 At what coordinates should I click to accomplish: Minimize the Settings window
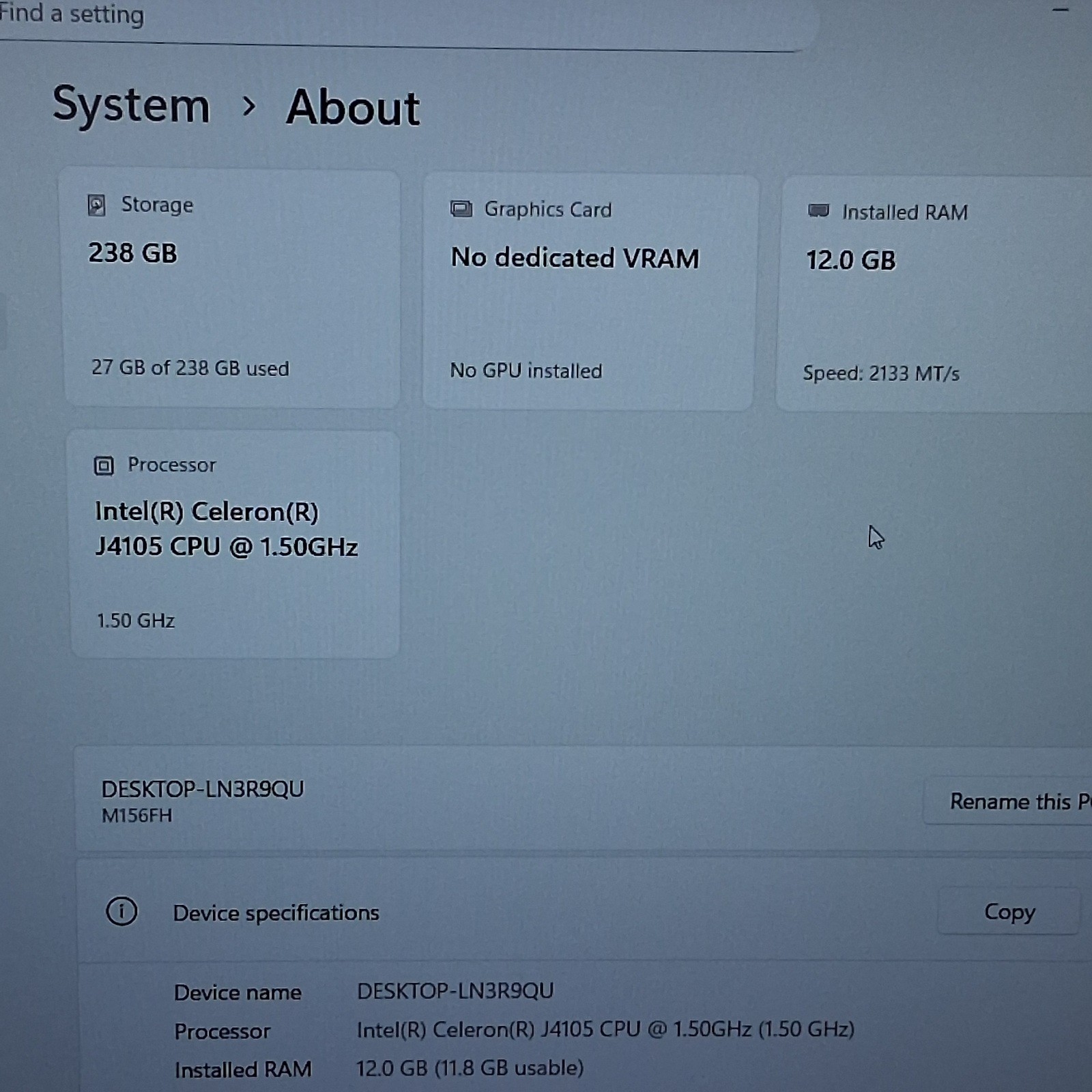1061,10
